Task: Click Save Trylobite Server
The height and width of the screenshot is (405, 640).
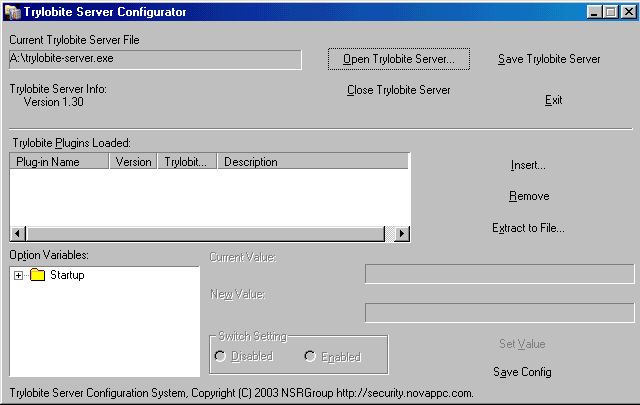Action: pos(549,59)
